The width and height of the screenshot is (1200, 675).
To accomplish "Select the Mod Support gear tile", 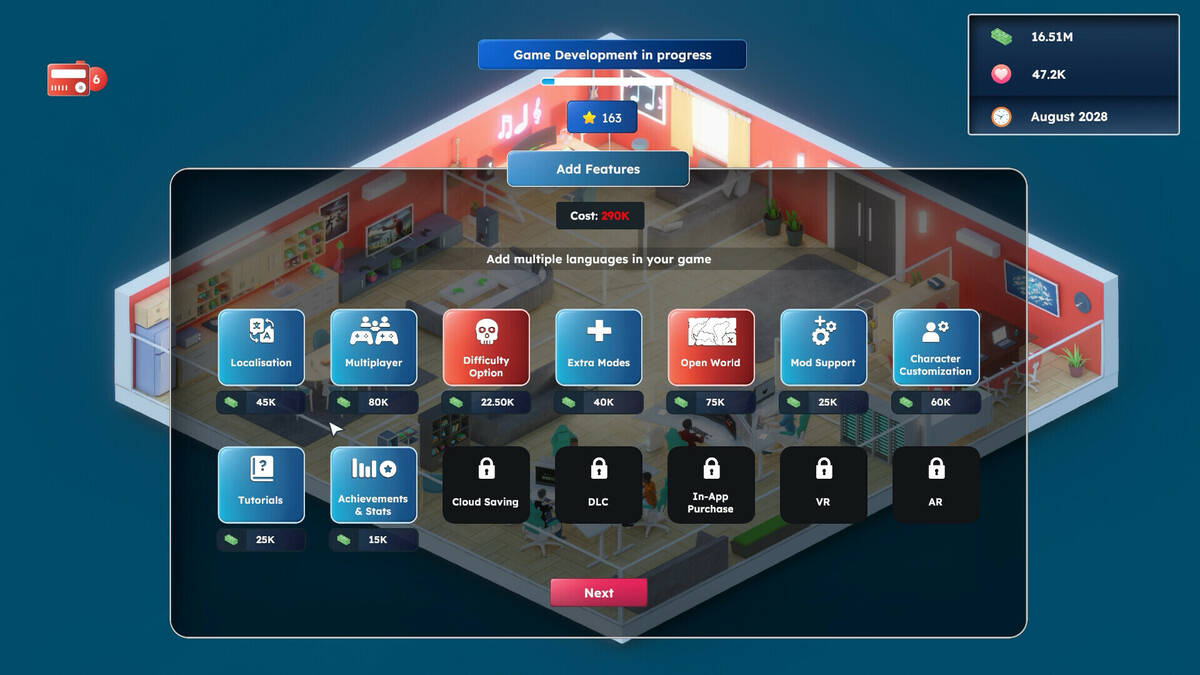I will click(x=823, y=347).
